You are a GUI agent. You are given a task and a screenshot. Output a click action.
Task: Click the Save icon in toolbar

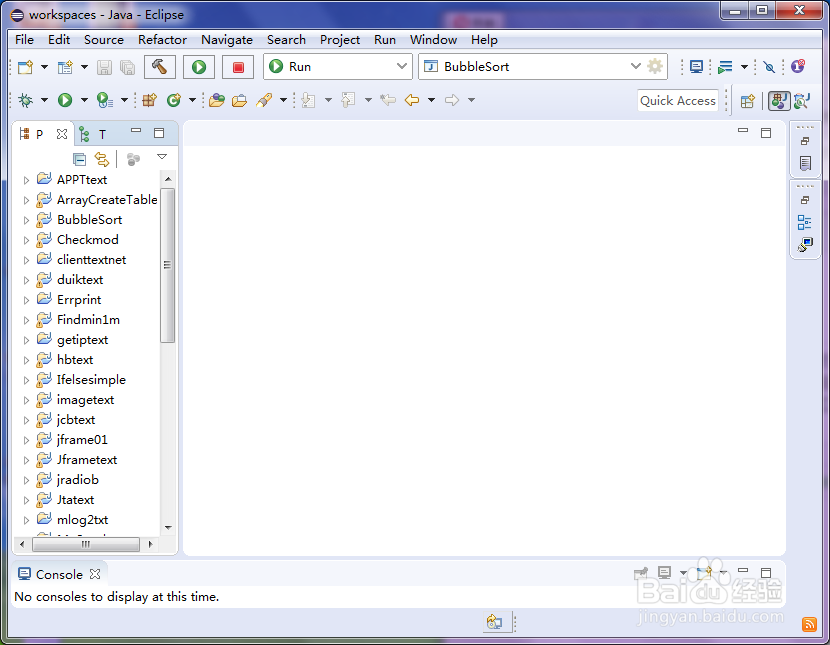point(104,67)
